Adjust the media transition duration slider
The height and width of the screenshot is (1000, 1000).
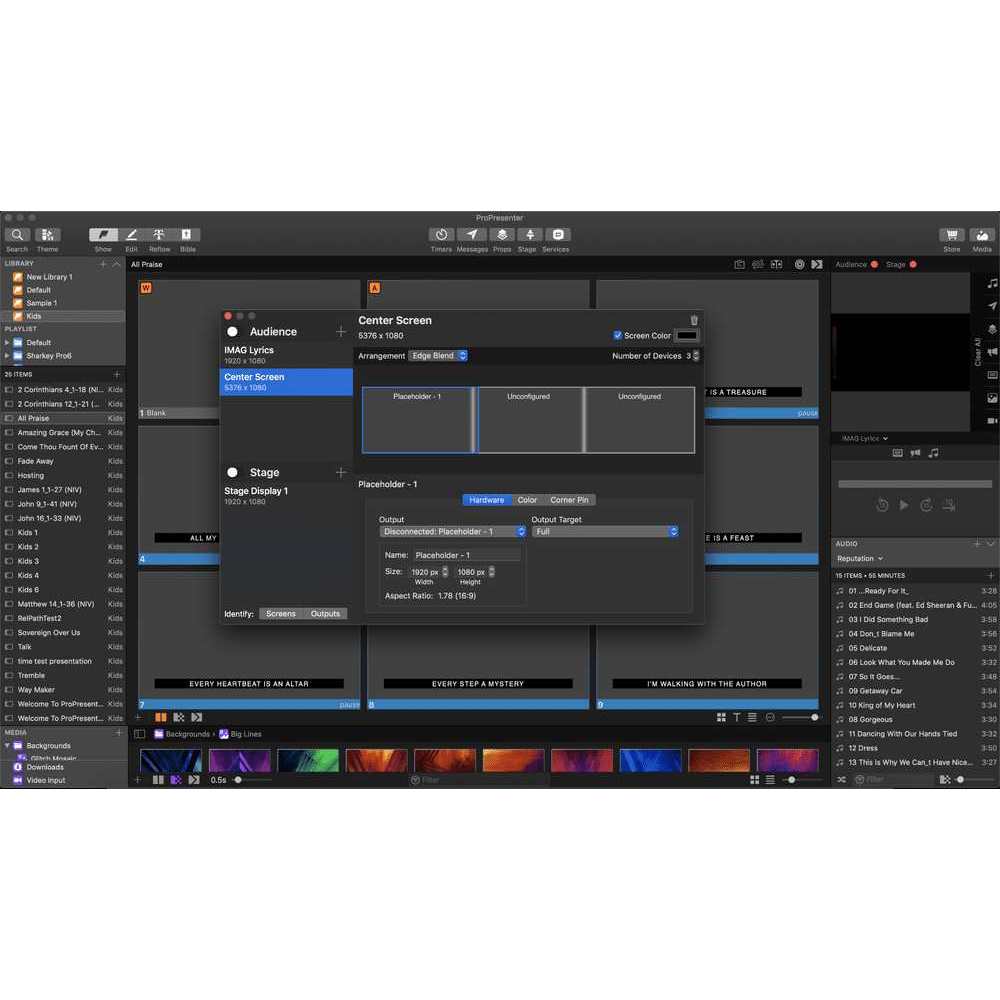point(254,780)
